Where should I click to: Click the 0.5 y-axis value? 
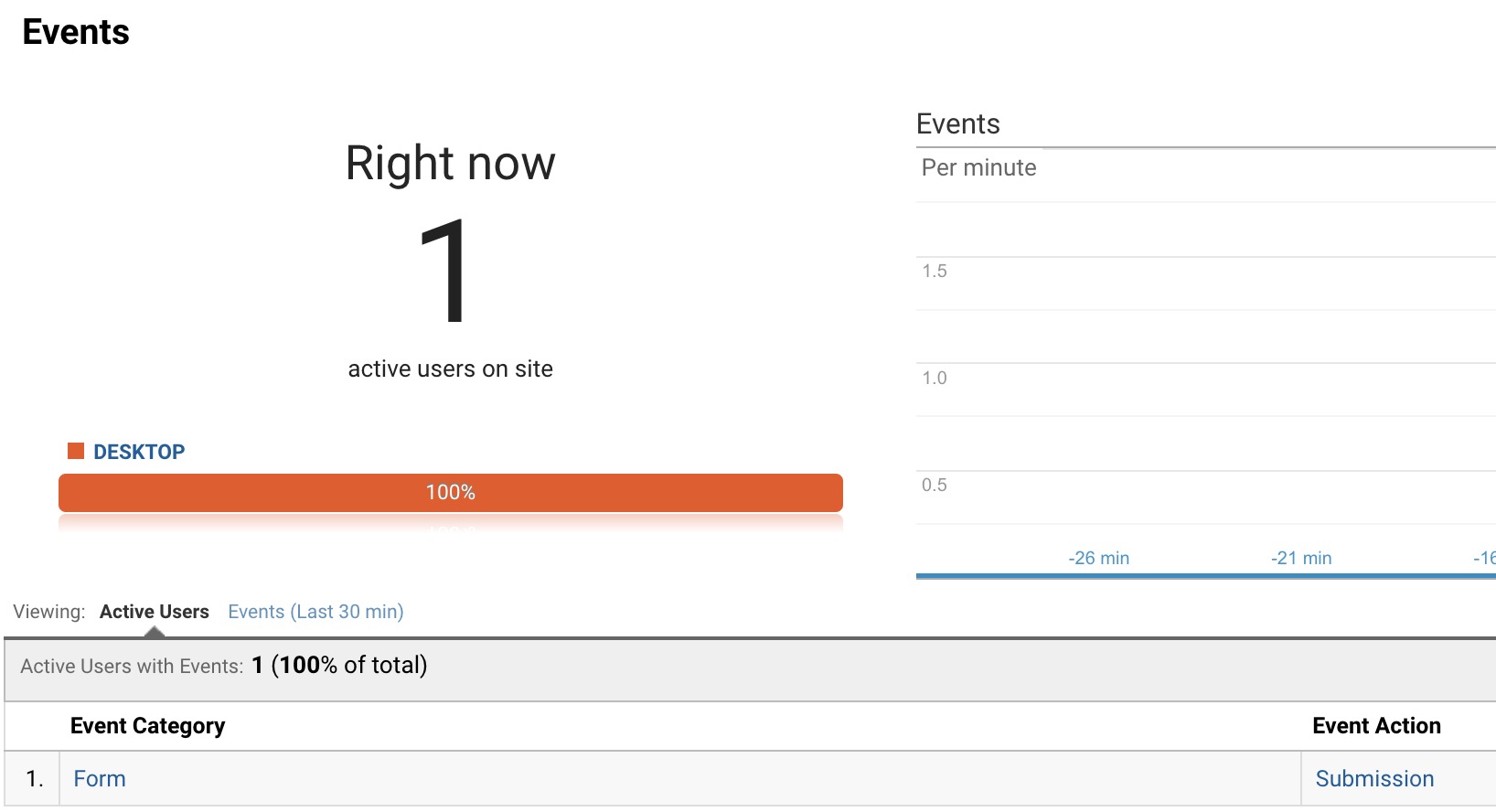coord(934,486)
